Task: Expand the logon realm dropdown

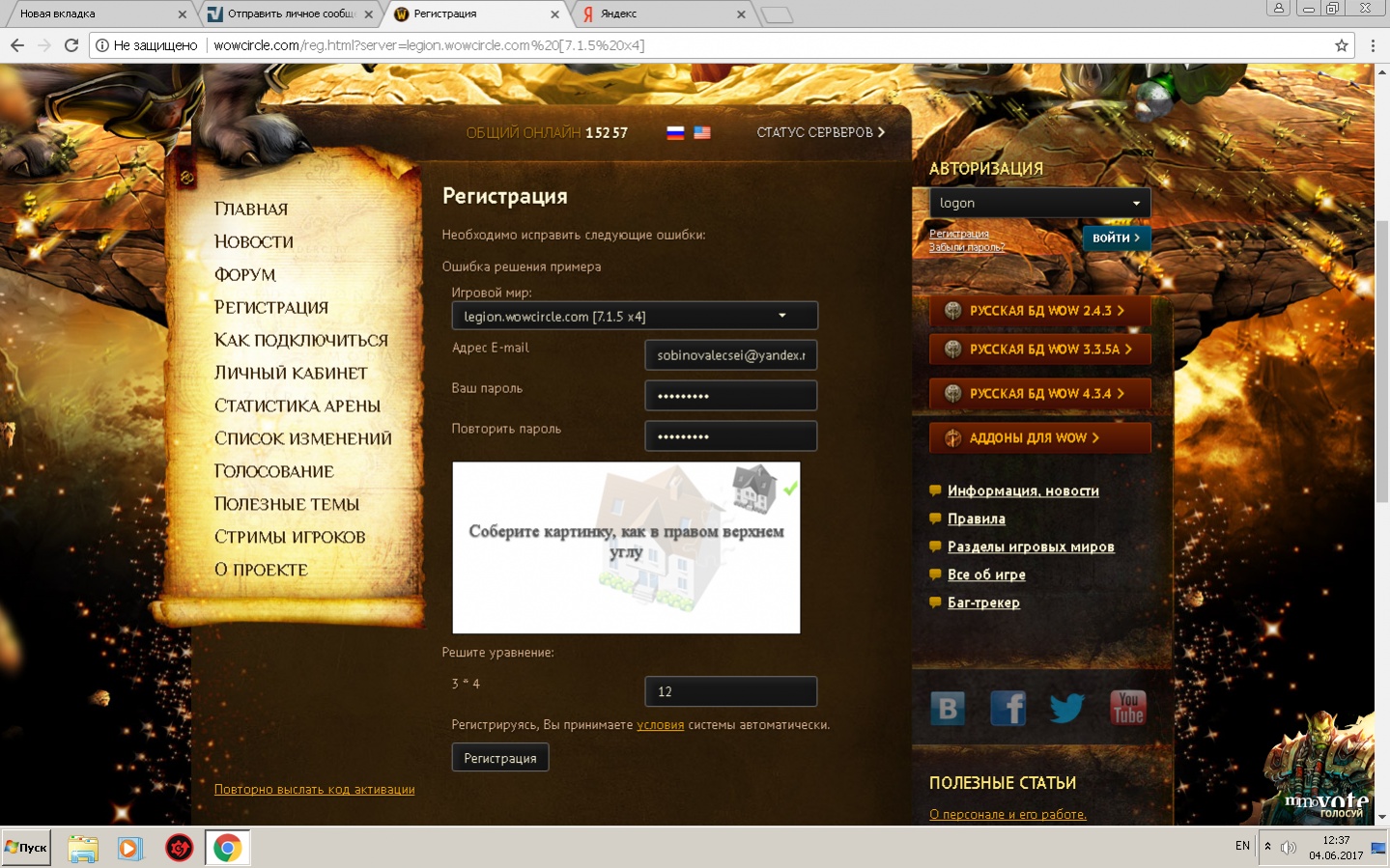Action: coord(1039,203)
